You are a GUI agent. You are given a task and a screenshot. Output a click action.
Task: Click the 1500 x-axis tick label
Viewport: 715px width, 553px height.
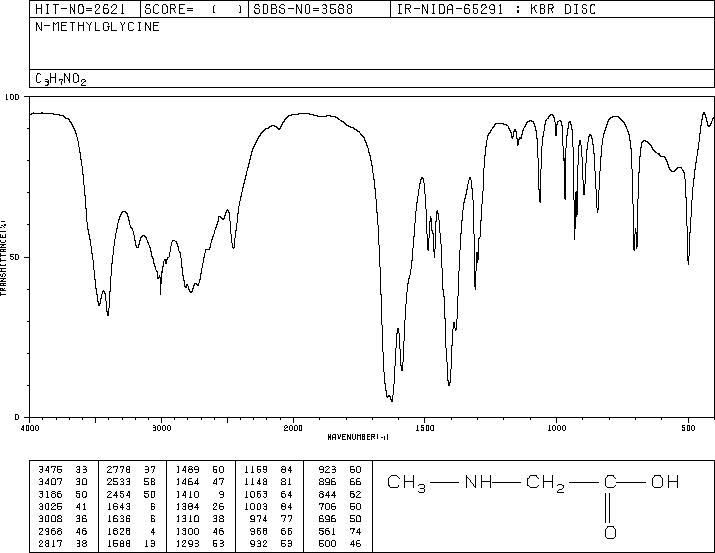pos(425,428)
